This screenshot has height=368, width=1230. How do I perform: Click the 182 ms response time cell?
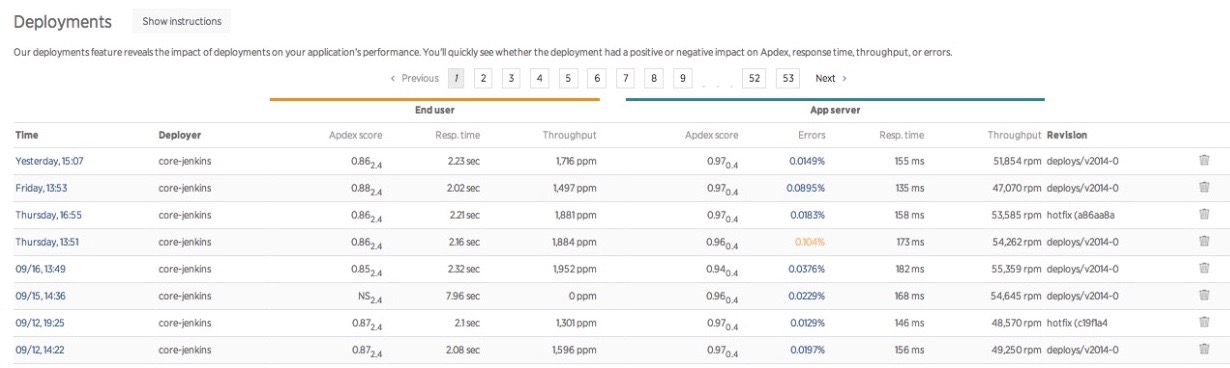[910, 269]
